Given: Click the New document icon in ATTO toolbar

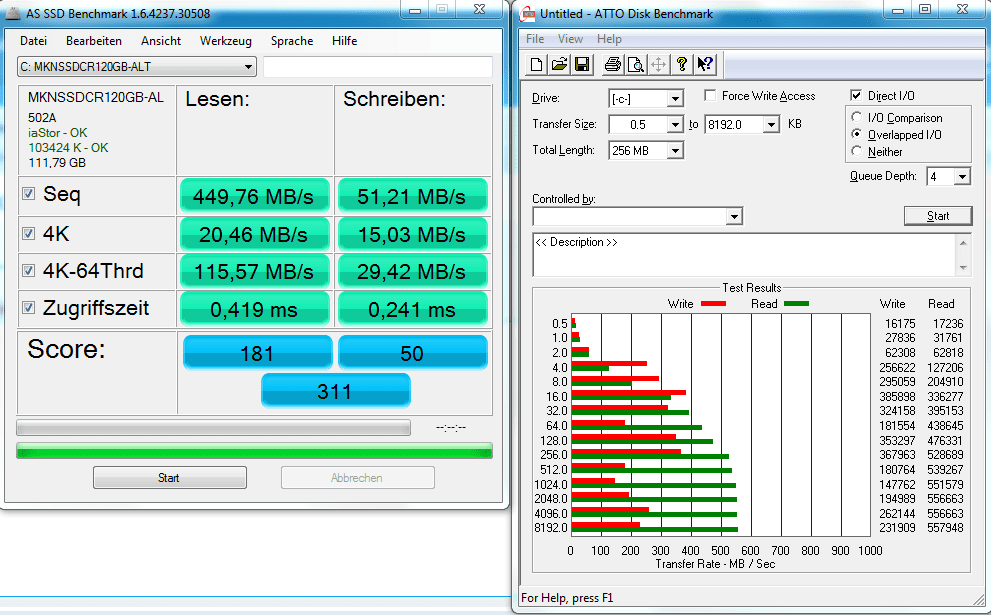Looking at the screenshot, I should coord(537,64).
